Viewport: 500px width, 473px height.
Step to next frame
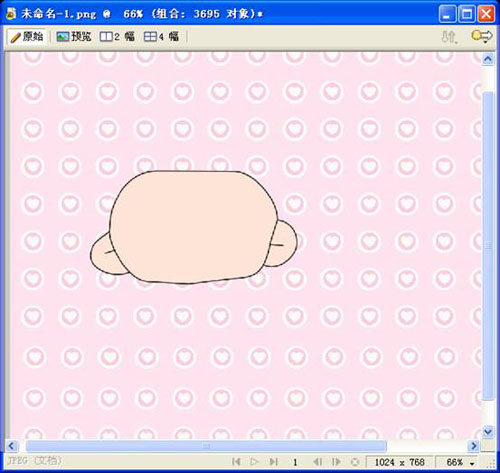pos(337,462)
